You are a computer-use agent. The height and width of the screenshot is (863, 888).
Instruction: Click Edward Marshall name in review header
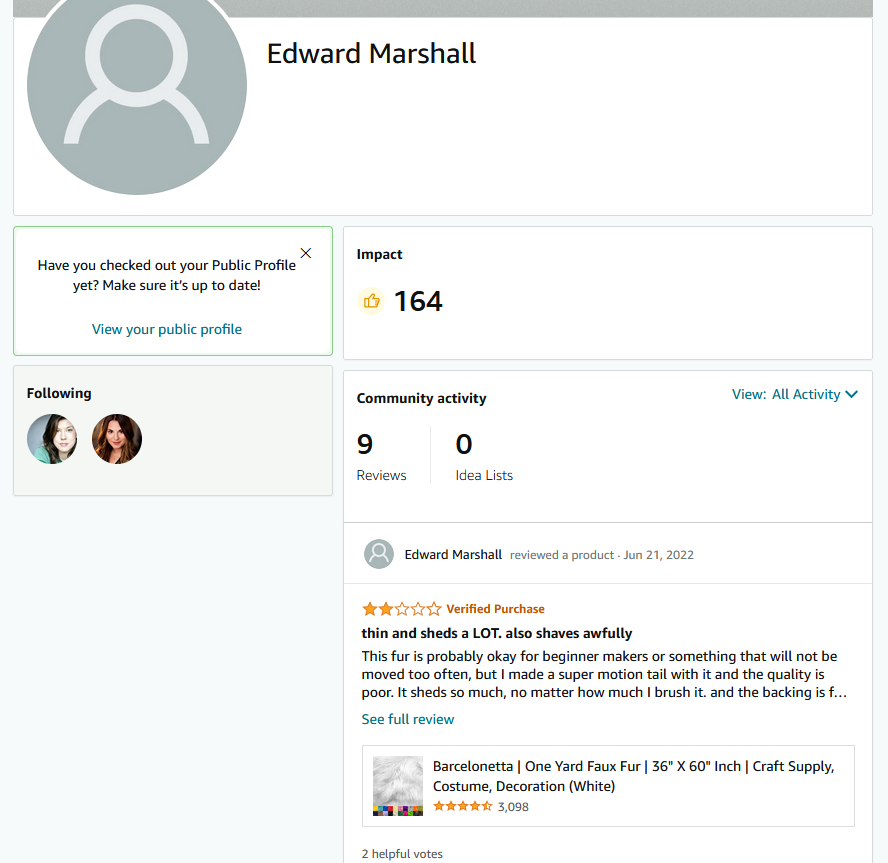[453, 554]
